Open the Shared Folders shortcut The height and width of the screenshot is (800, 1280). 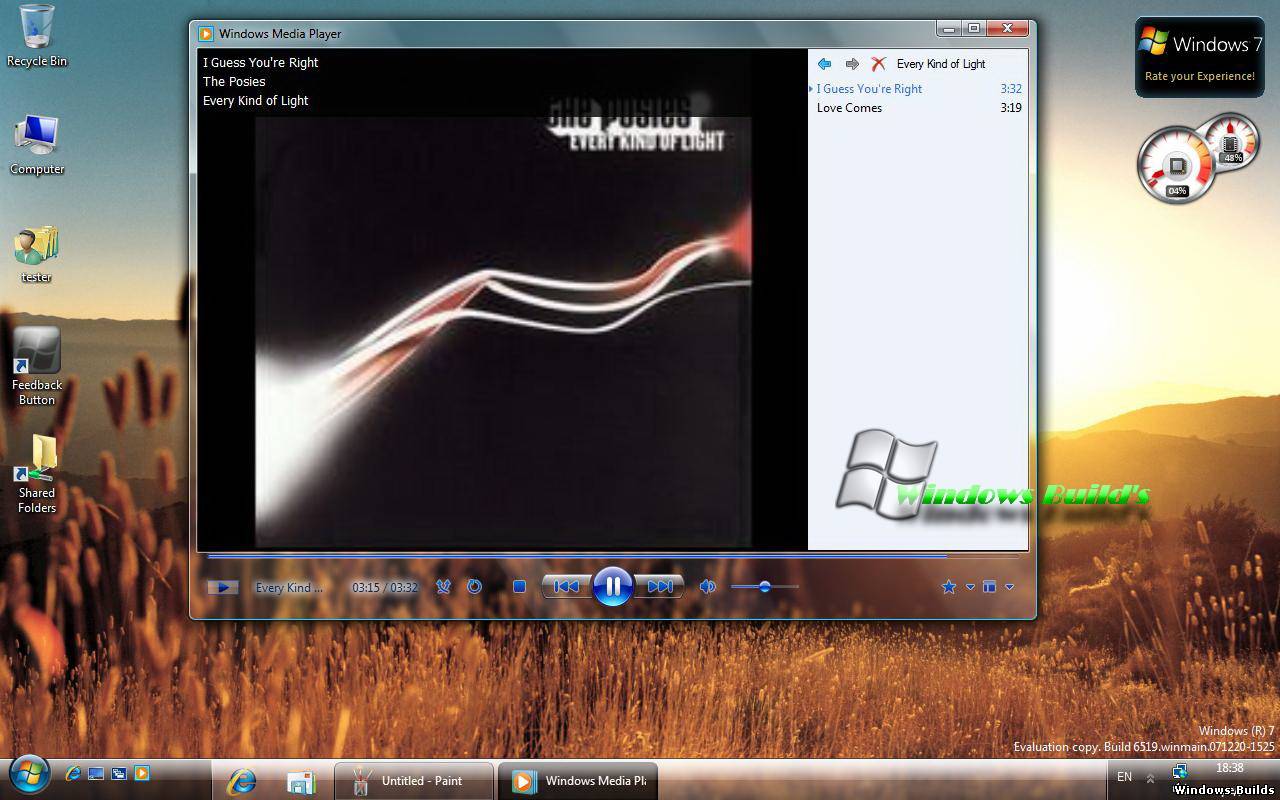(37, 474)
